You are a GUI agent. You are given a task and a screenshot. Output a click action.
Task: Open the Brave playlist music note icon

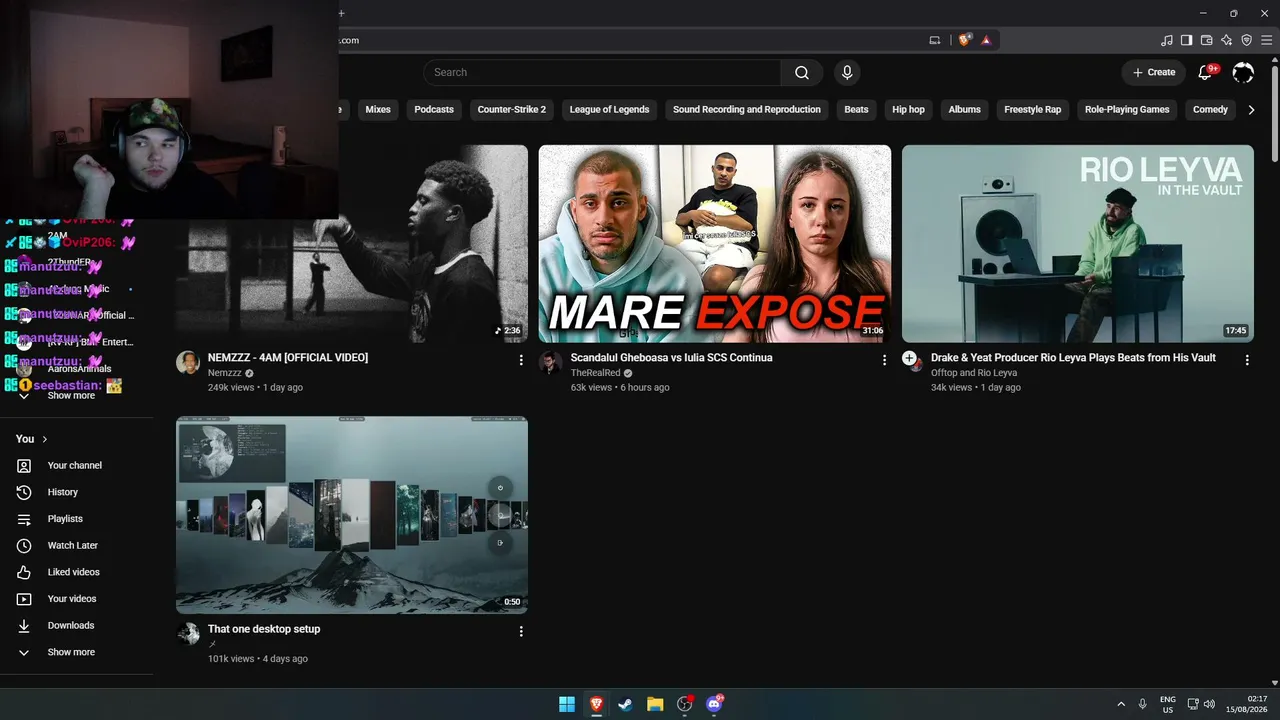(1167, 40)
